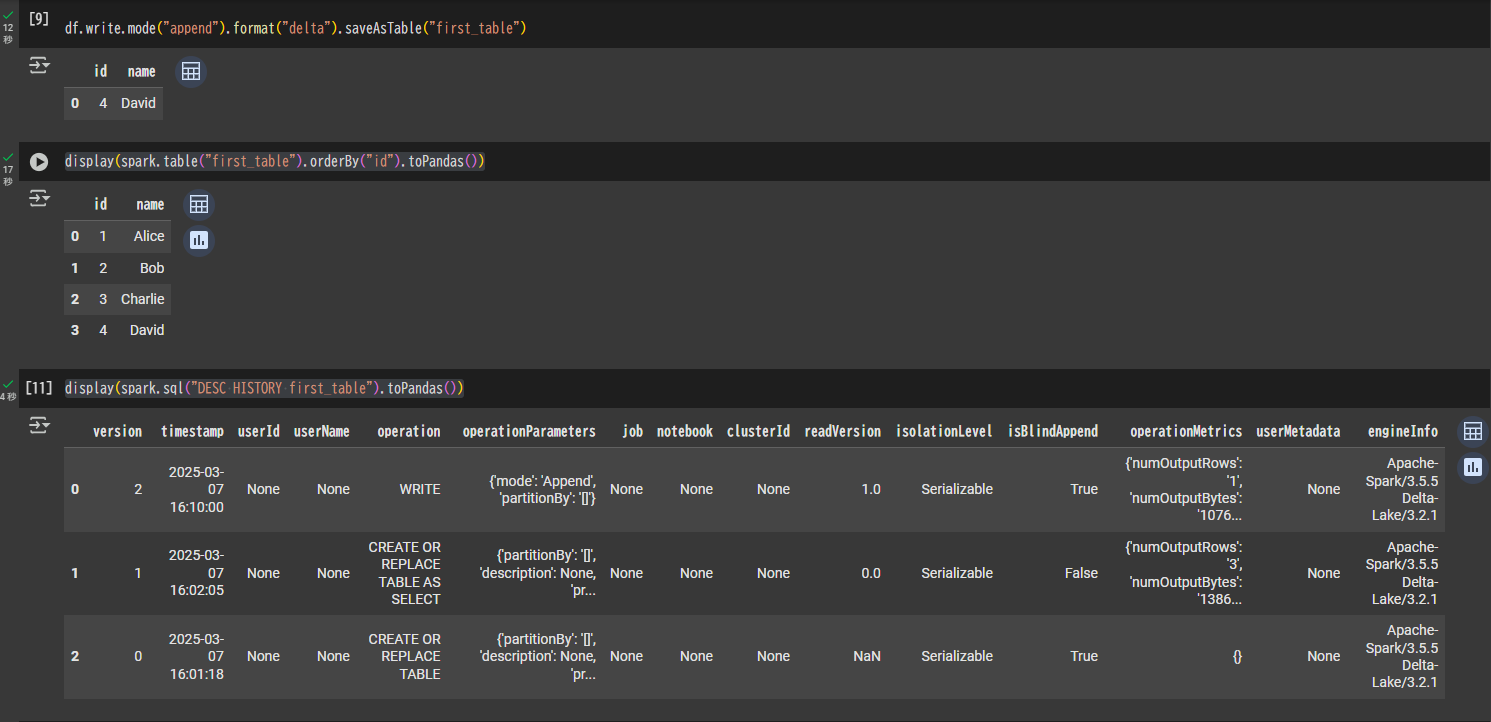Viewport: 1491px width, 722px height.
Task: Click into the DESC HISTORY code line
Action: (264, 388)
